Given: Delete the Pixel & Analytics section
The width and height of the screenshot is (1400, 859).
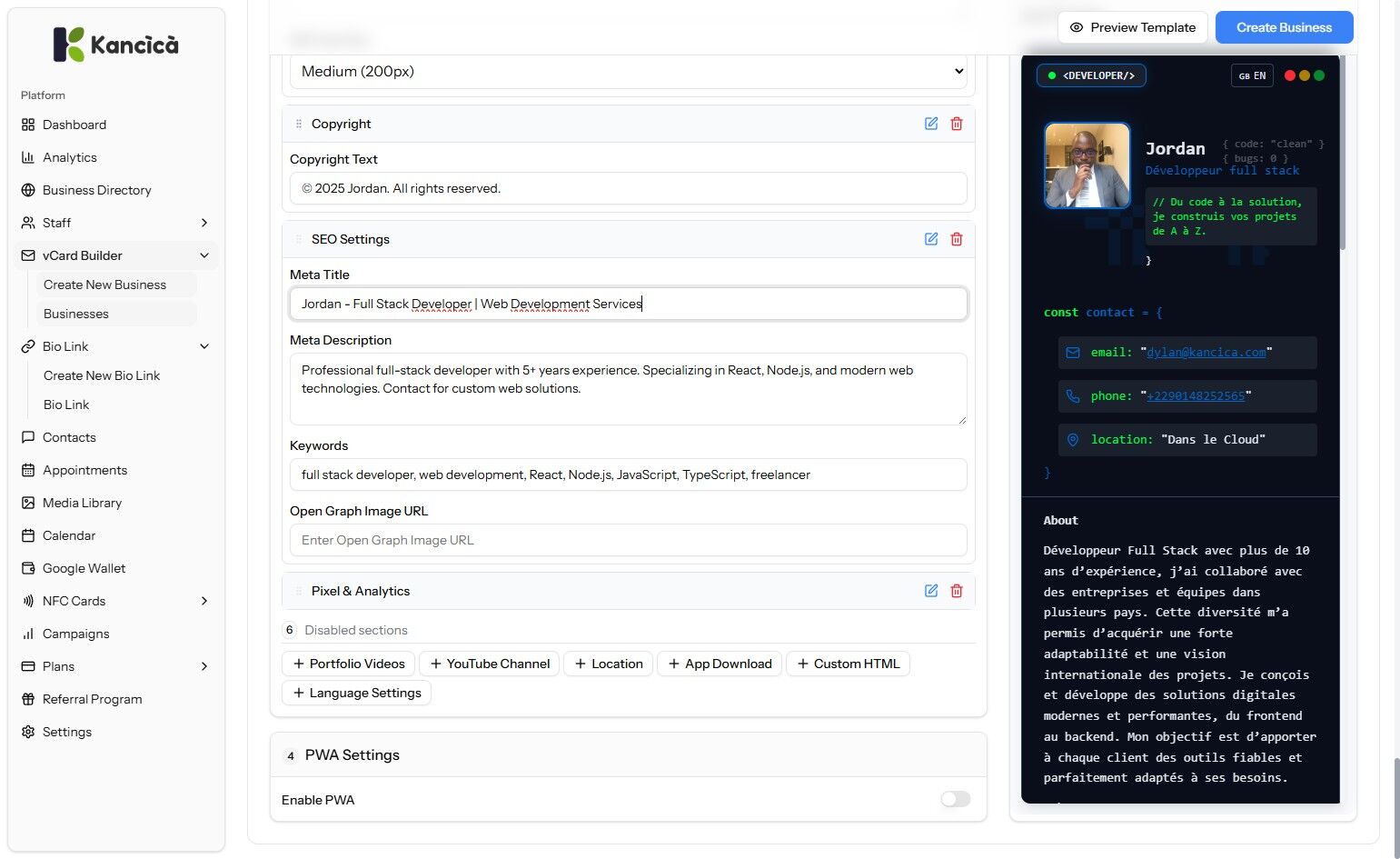Looking at the screenshot, I should click(x=957, y=591).
